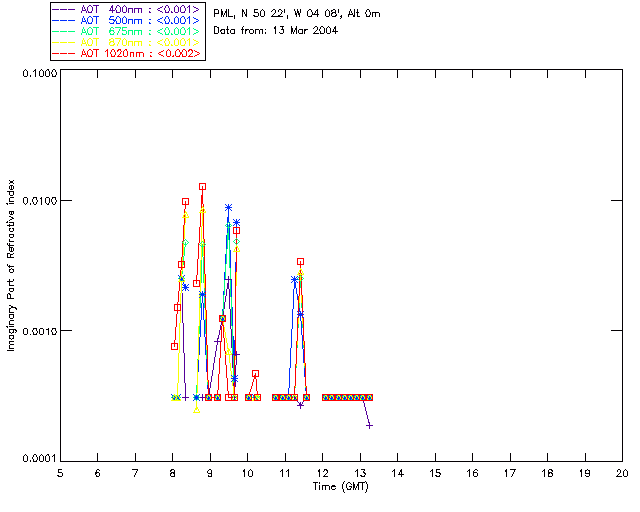Screen dimensions: 640x512
Task: Click the x-axis tick label 15
Action: [435, 473]
